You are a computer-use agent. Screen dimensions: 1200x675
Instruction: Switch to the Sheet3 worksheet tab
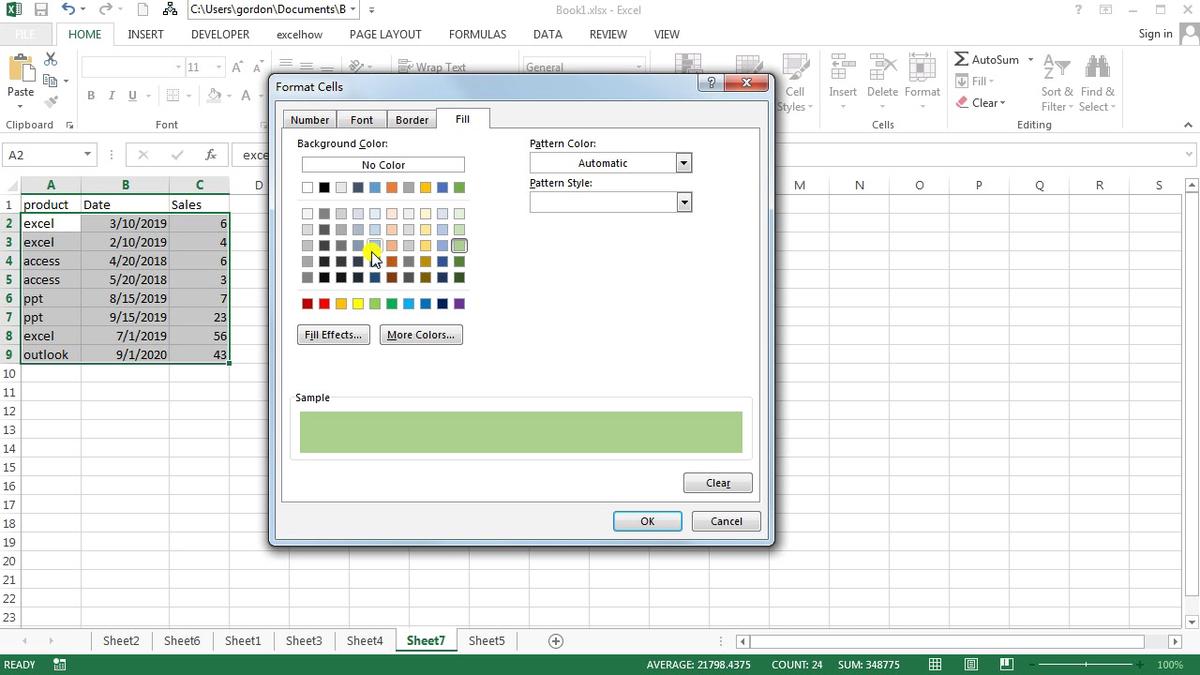tap(304, 640)
